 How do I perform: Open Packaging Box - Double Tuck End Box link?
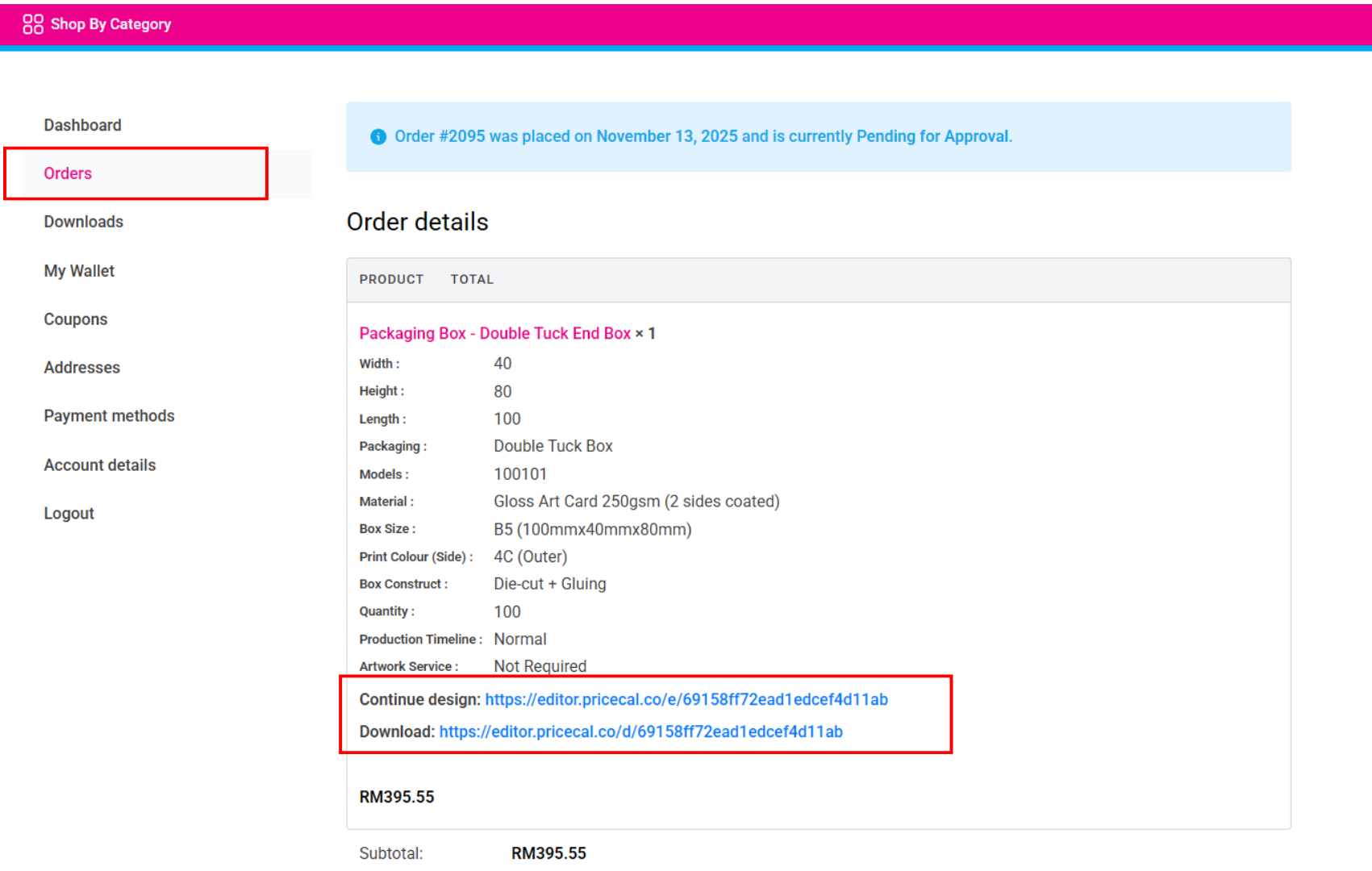pyautogui.click(x=494, y=333)
